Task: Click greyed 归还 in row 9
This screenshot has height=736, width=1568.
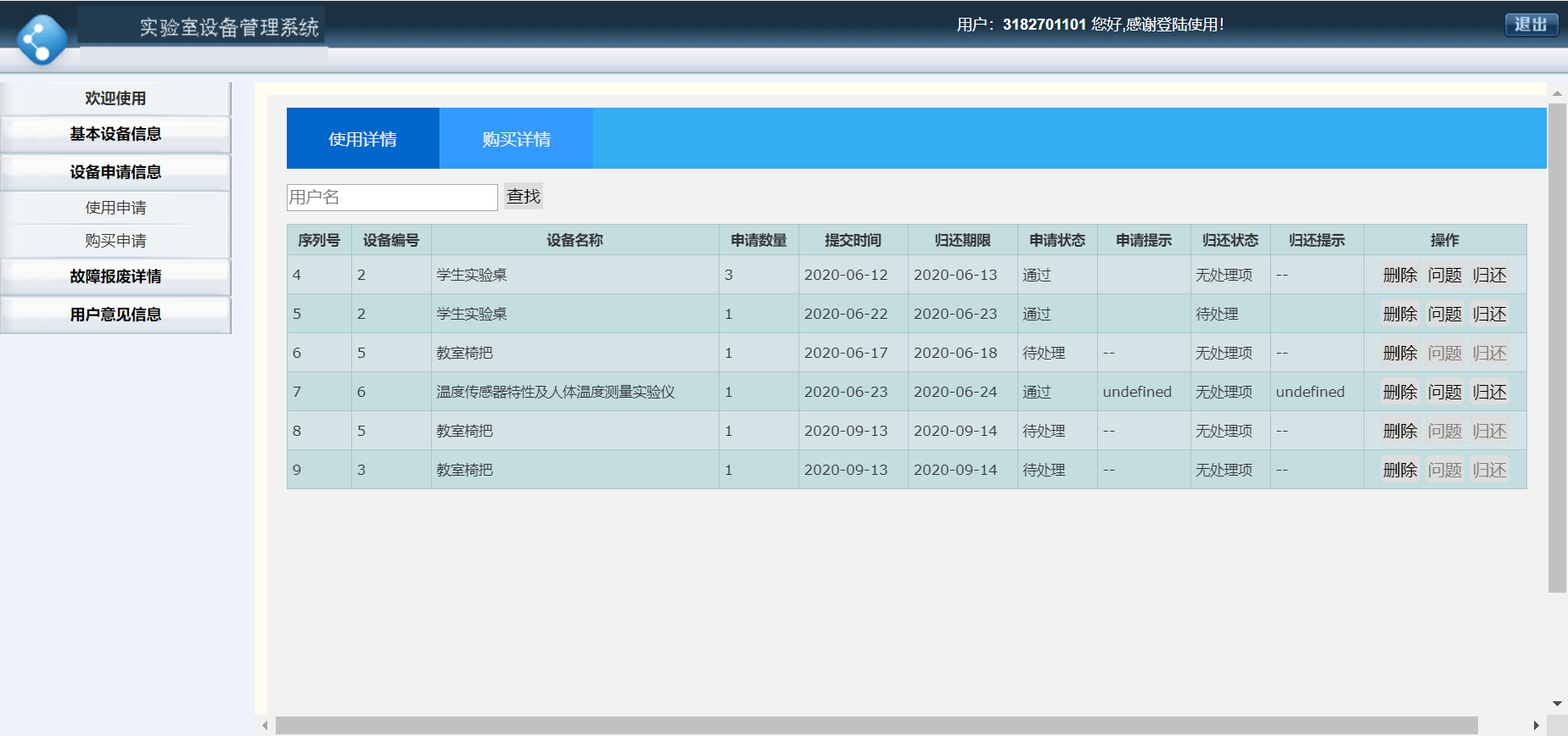Action: click(1490, 470)
